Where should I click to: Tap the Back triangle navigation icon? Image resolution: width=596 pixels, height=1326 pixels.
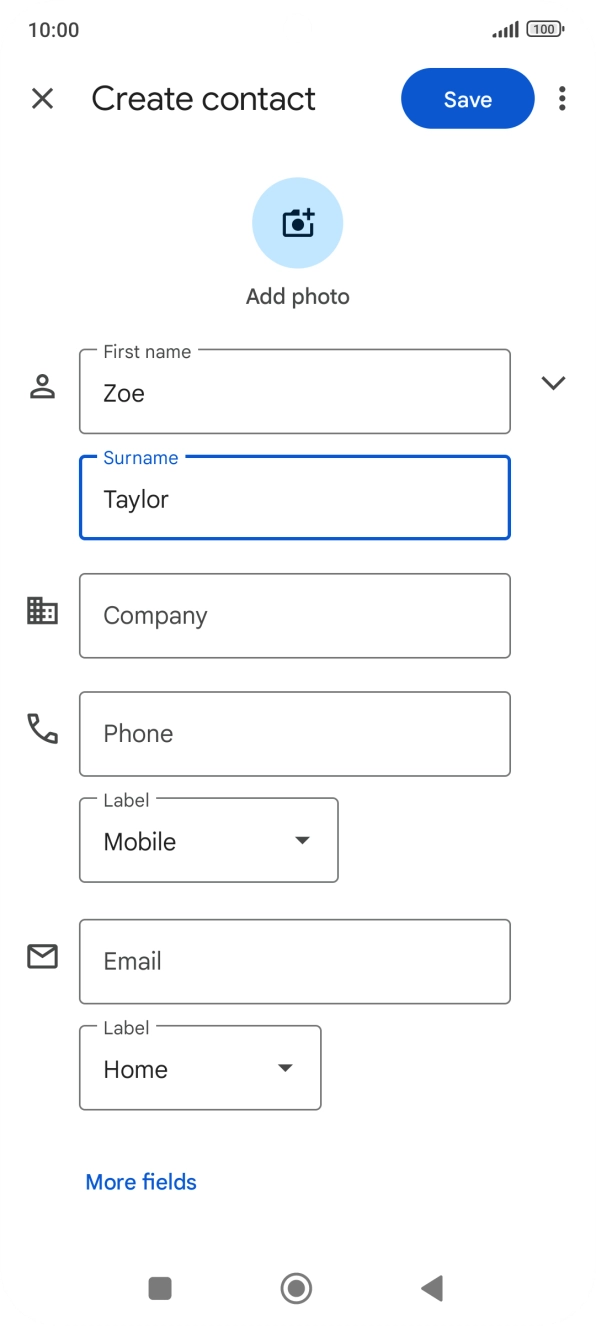(431, 1289)
